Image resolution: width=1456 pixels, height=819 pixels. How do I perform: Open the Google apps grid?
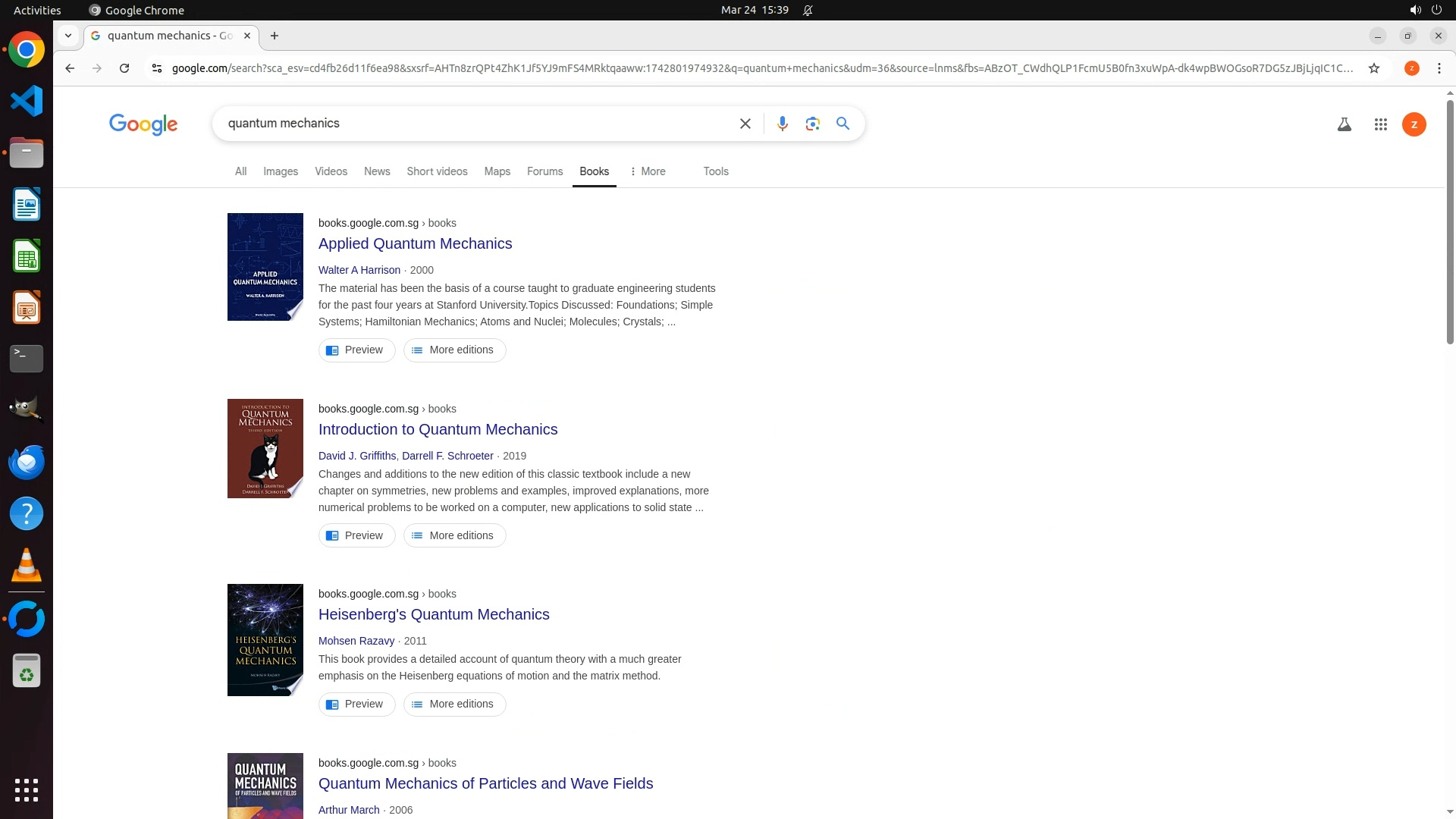[1380, 124]
